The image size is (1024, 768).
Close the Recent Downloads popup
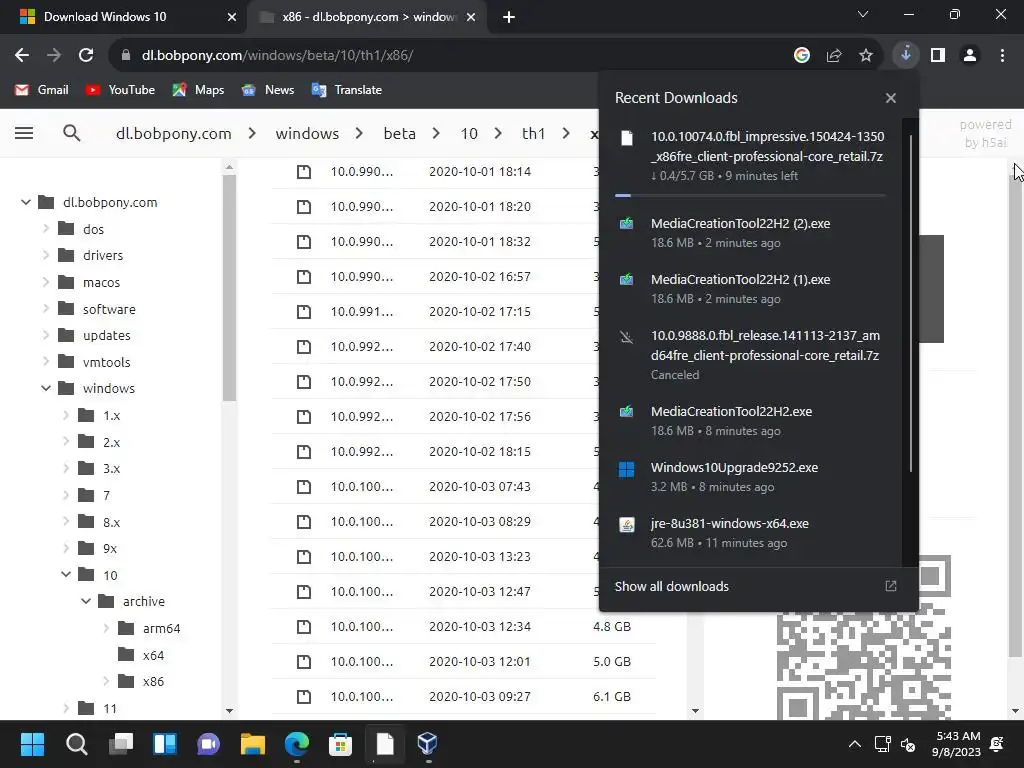(x=891, y=98)
